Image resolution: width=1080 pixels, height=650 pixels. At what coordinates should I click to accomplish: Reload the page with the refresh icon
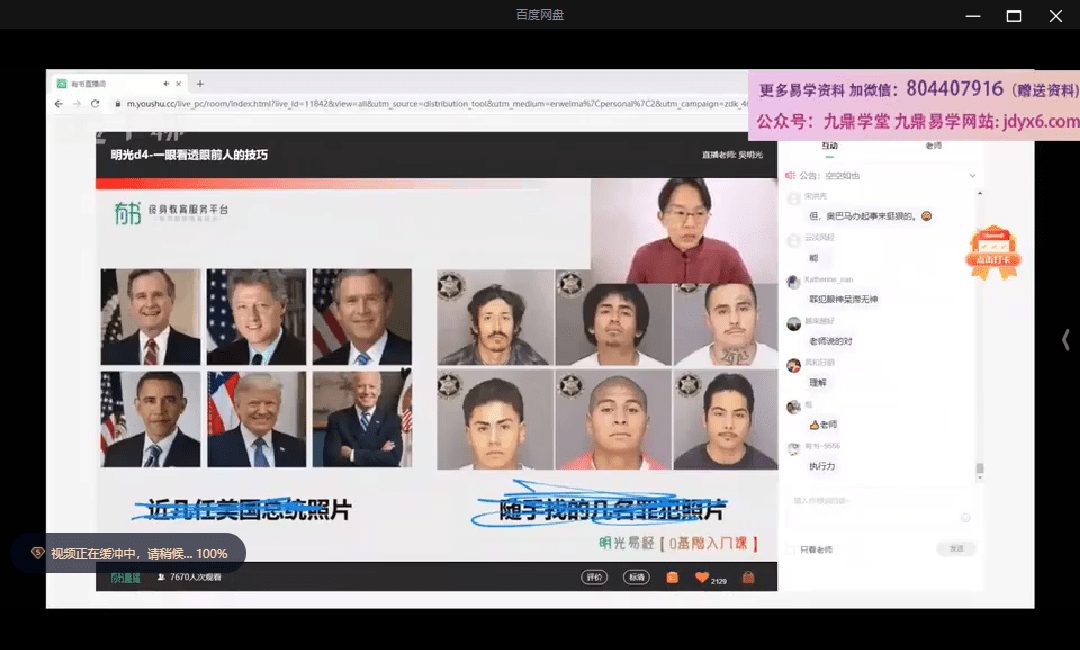95,103
